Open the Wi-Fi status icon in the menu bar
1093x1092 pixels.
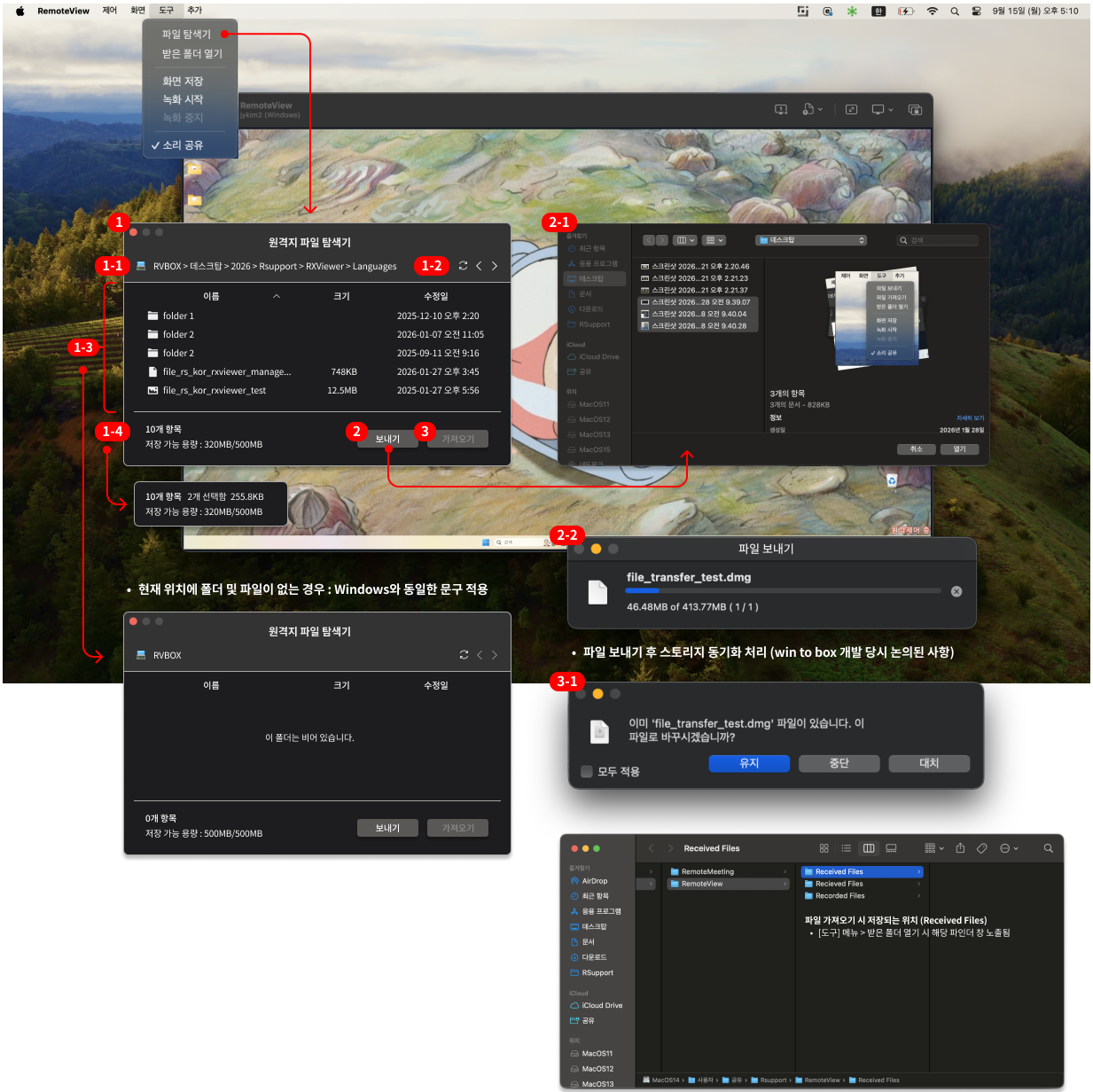point(932,12)
